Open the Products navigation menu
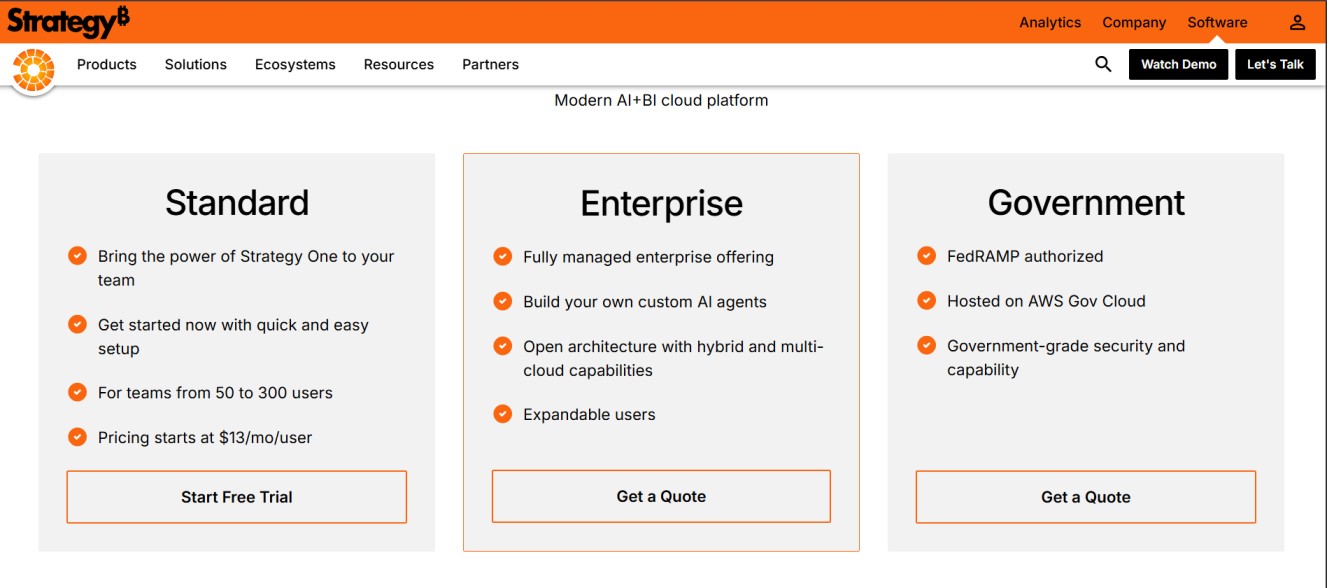 [107, 64]
